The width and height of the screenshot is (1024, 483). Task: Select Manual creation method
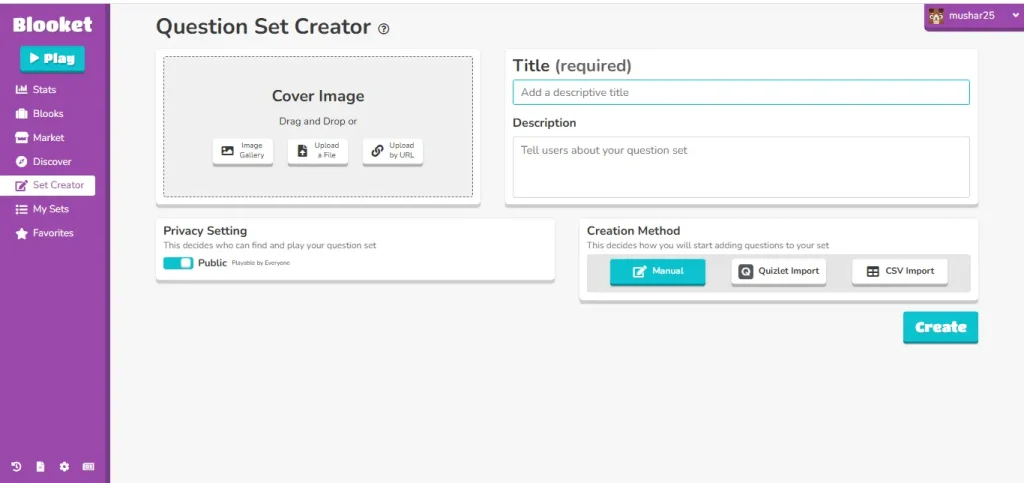click(x=658, y=272)
